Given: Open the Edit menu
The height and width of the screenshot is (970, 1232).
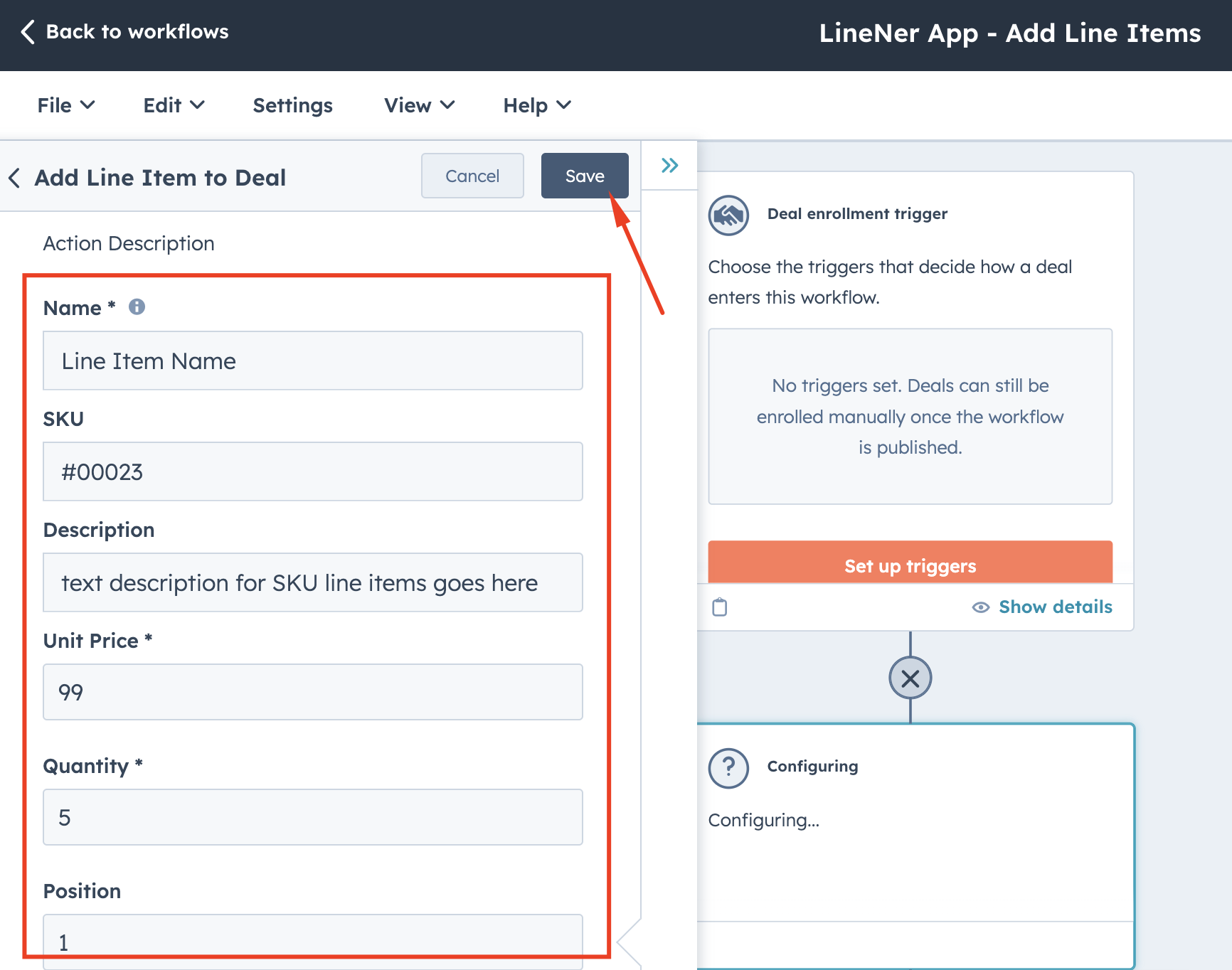Looking at the screenshot, I should (x=174, y=105).
